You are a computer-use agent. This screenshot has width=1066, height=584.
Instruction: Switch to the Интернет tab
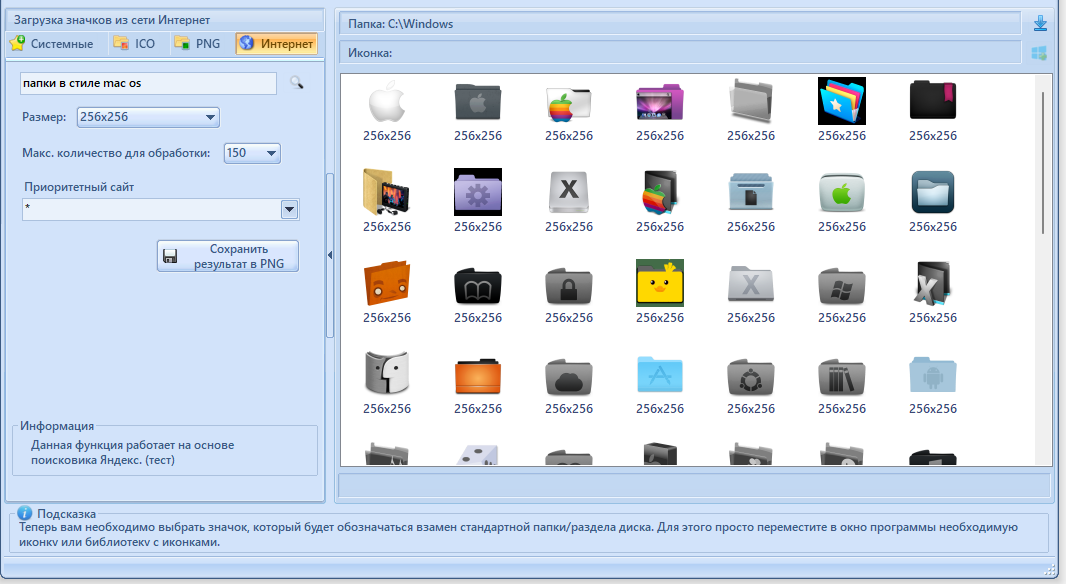point(277,44)
